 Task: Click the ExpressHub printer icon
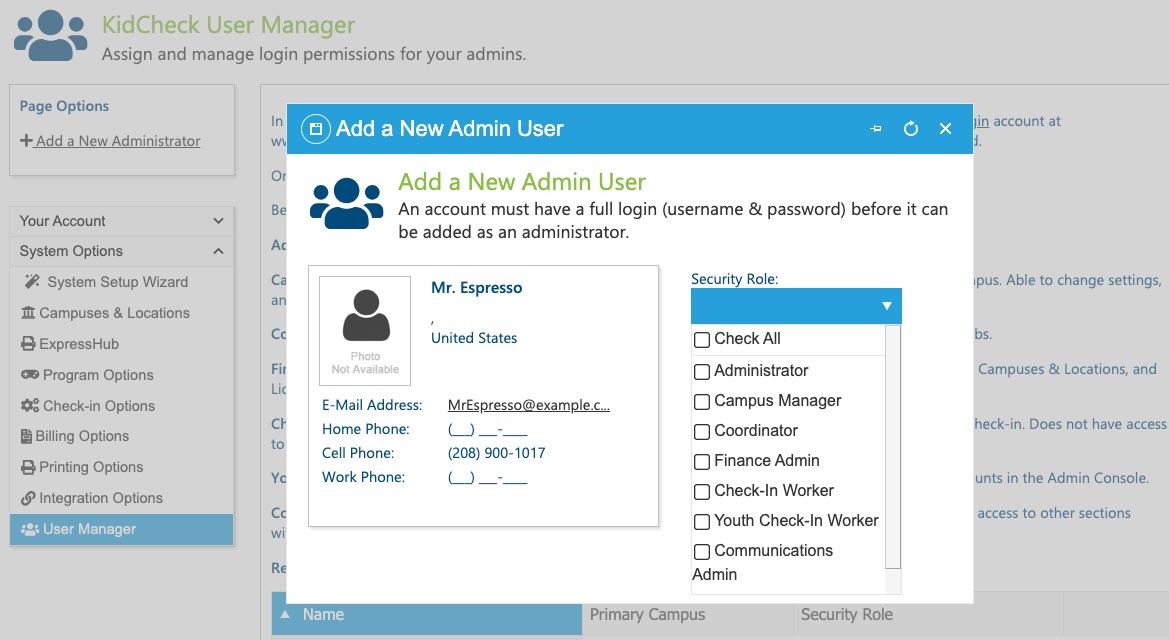pos(28,344)
